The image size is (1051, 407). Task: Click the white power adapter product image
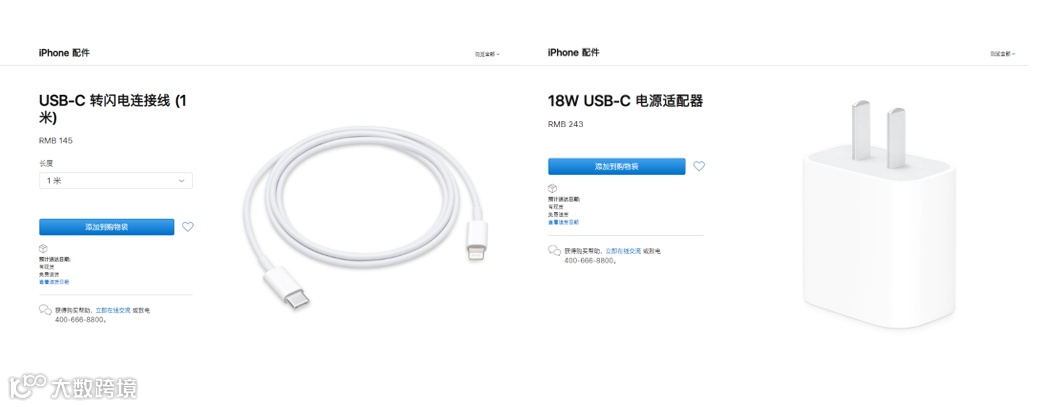pos(879,215)
